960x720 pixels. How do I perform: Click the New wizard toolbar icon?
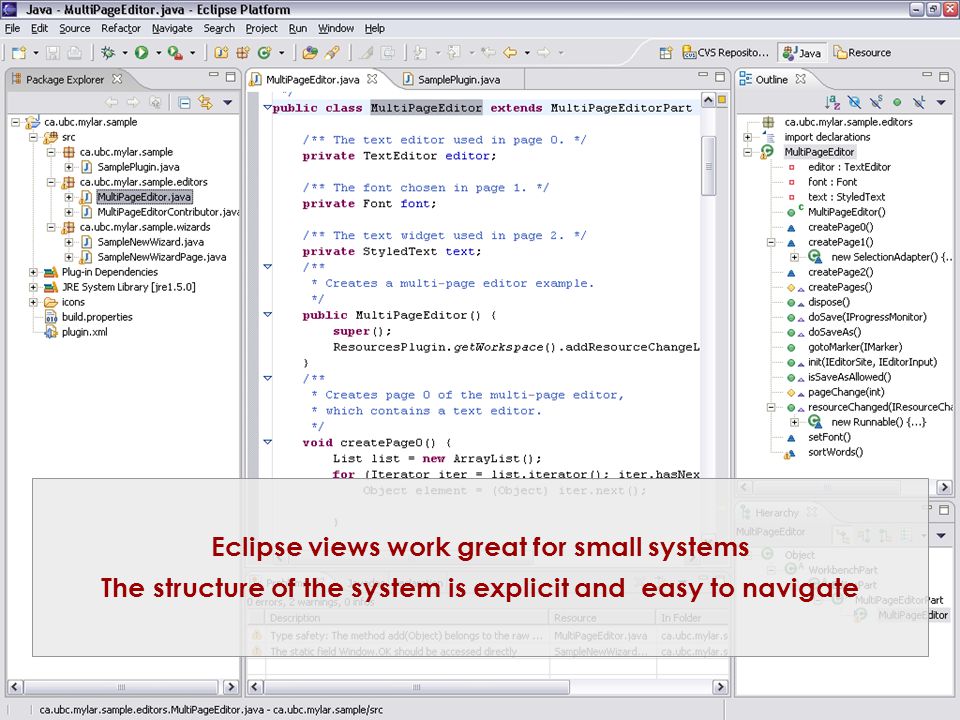point(19,53)
